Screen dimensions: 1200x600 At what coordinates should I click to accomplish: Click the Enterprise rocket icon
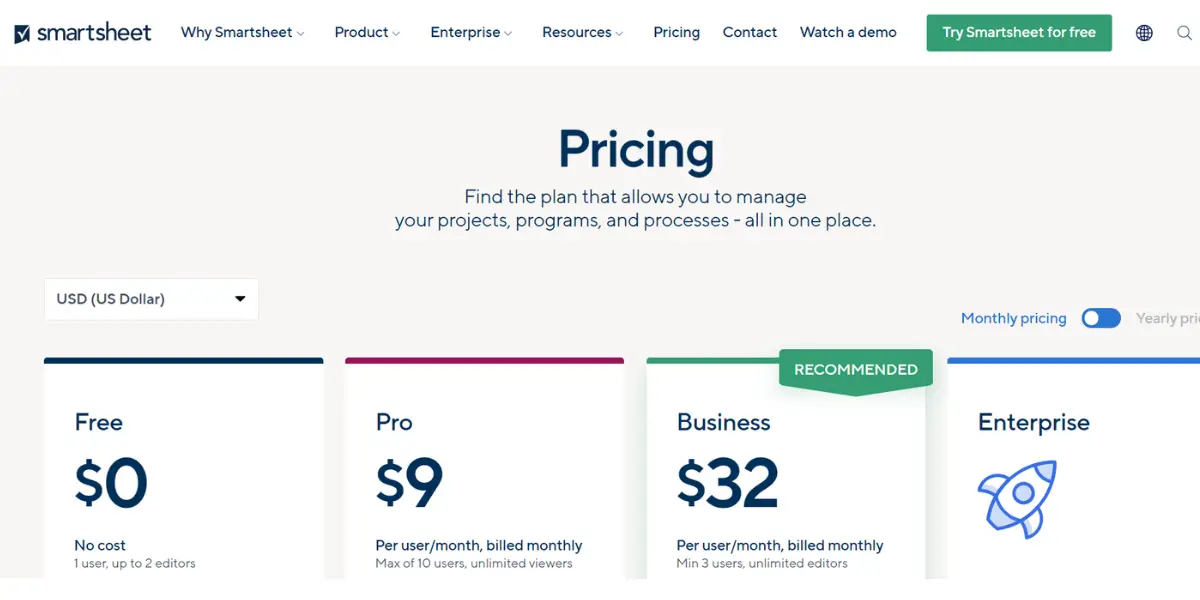[x=1017, y=499]
